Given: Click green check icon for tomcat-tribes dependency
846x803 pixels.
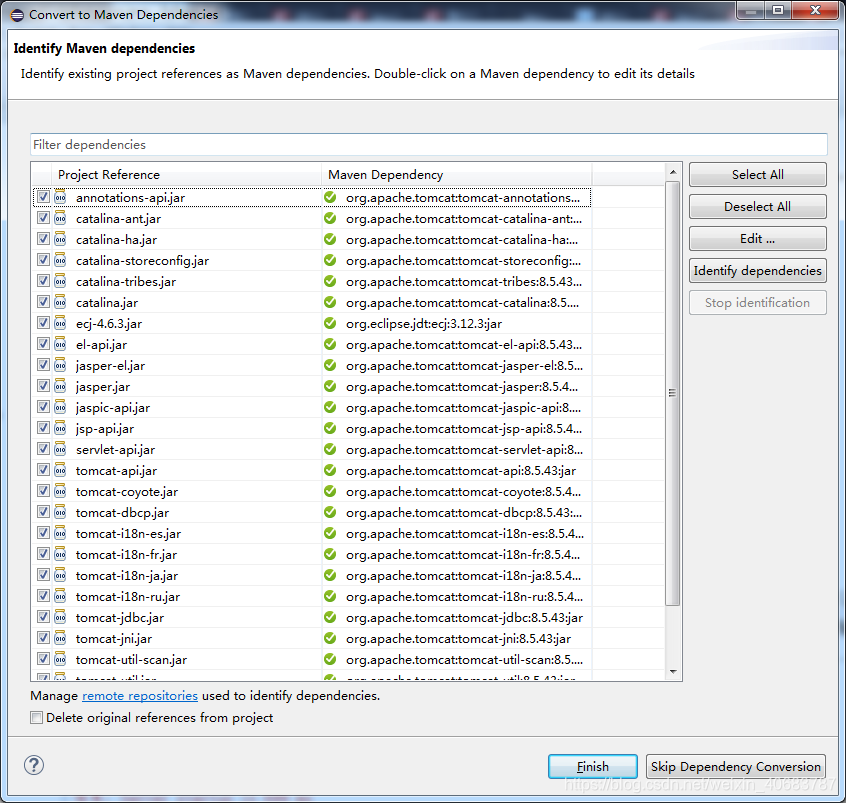Looking at the screenshot, I should [x=330, y=281].
